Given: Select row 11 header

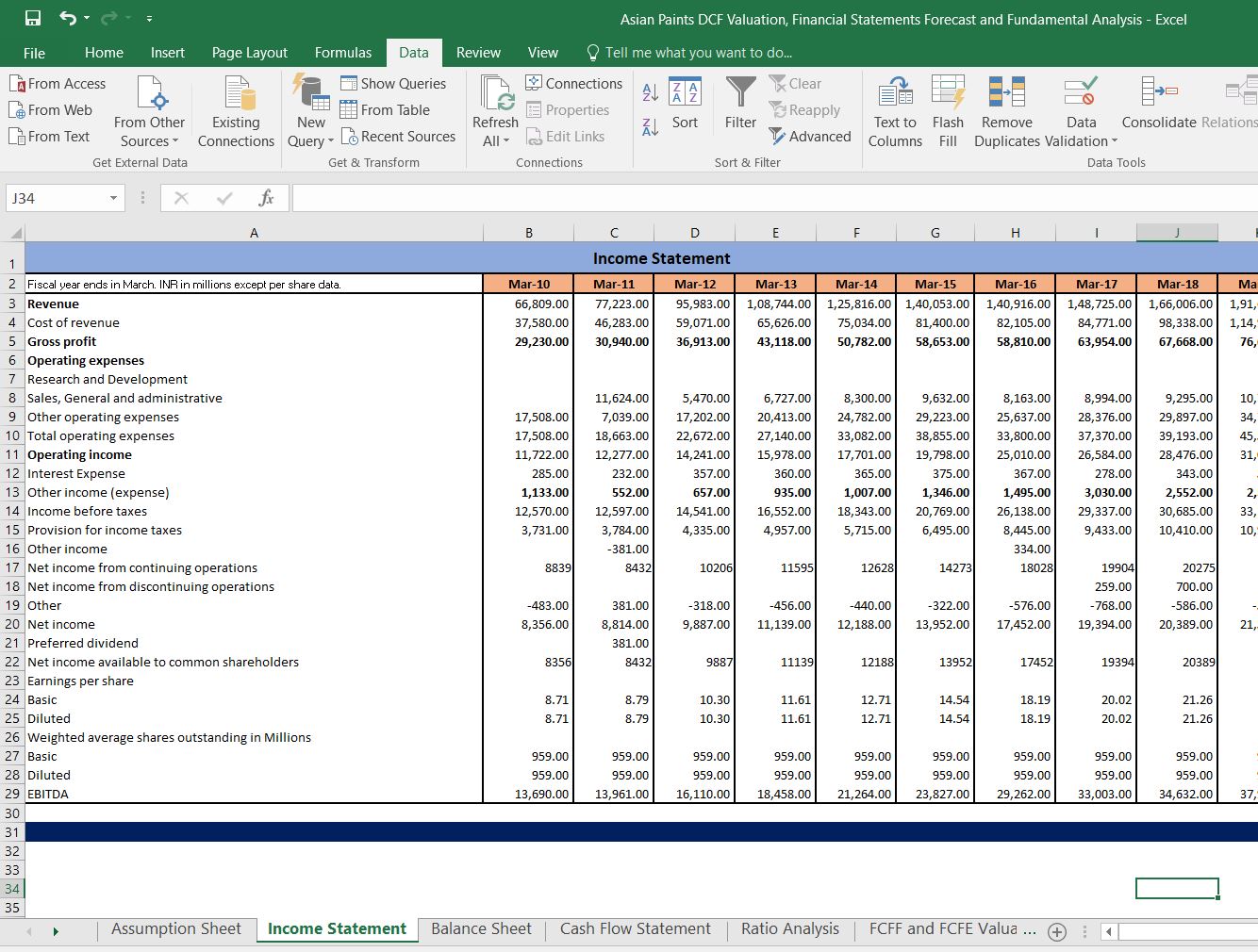Looking at the screenshot, I should point(12,454).
